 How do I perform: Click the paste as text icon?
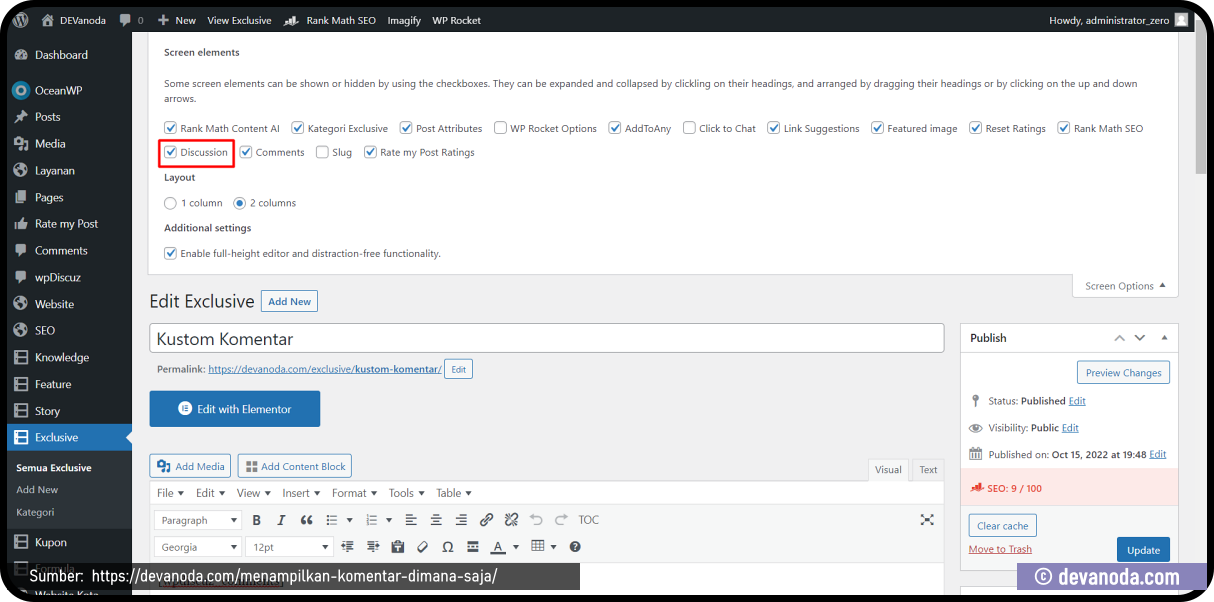[398, 547]
